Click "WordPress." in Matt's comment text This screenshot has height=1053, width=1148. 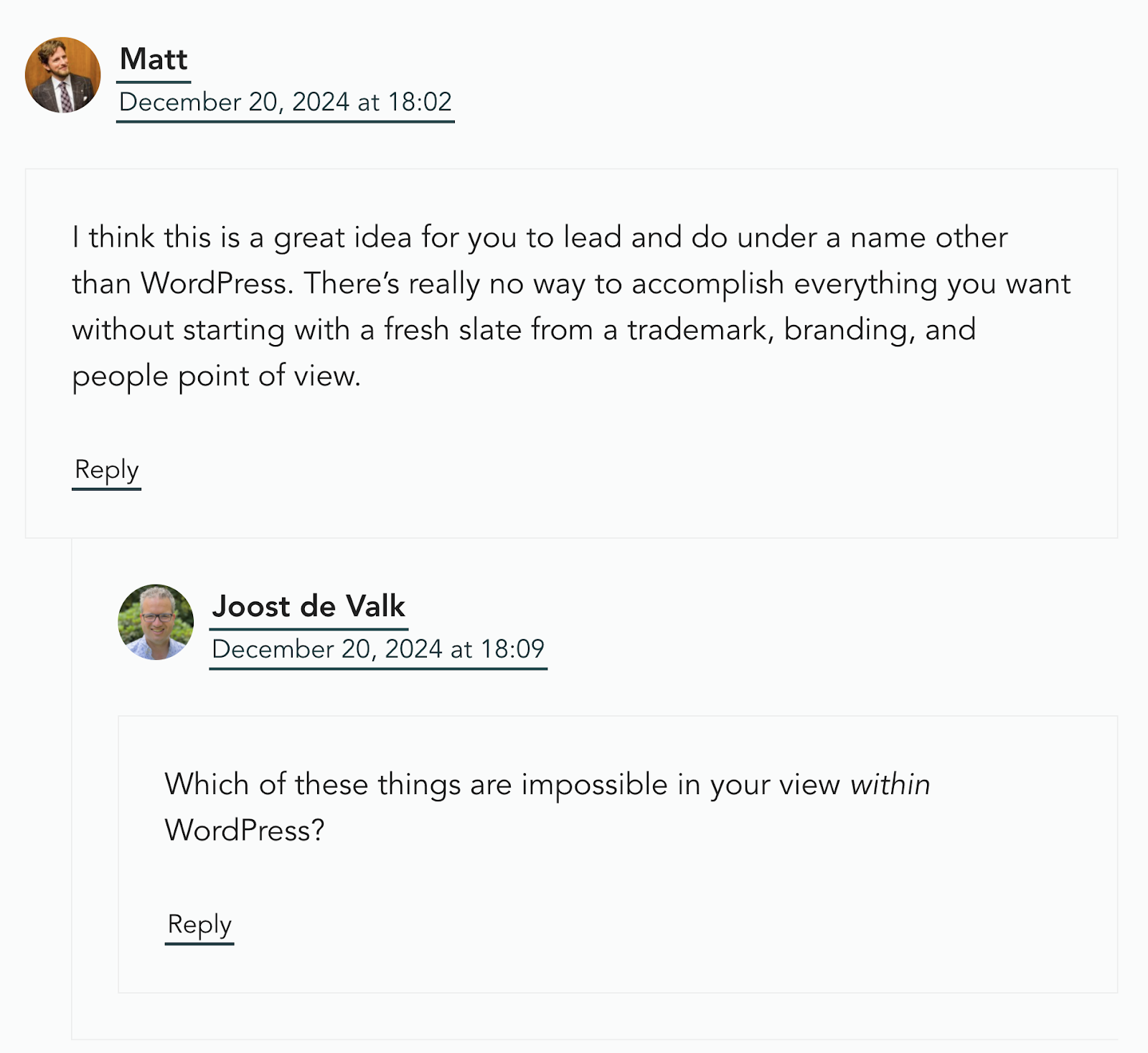(217, 284)
